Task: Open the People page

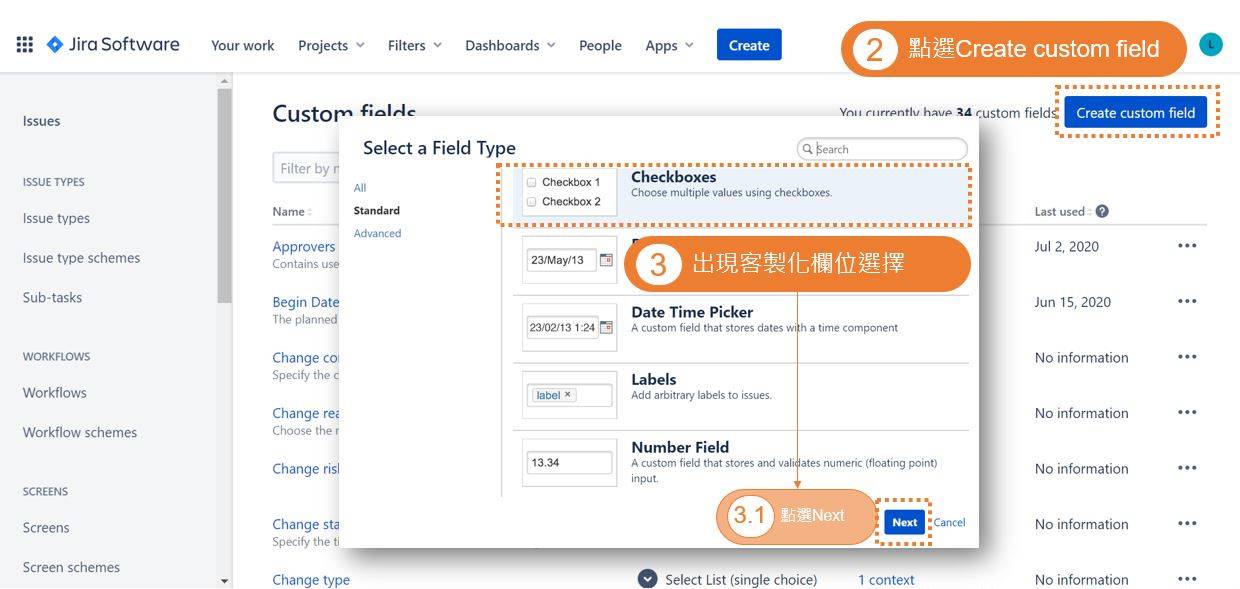Action: pos(600,45)
